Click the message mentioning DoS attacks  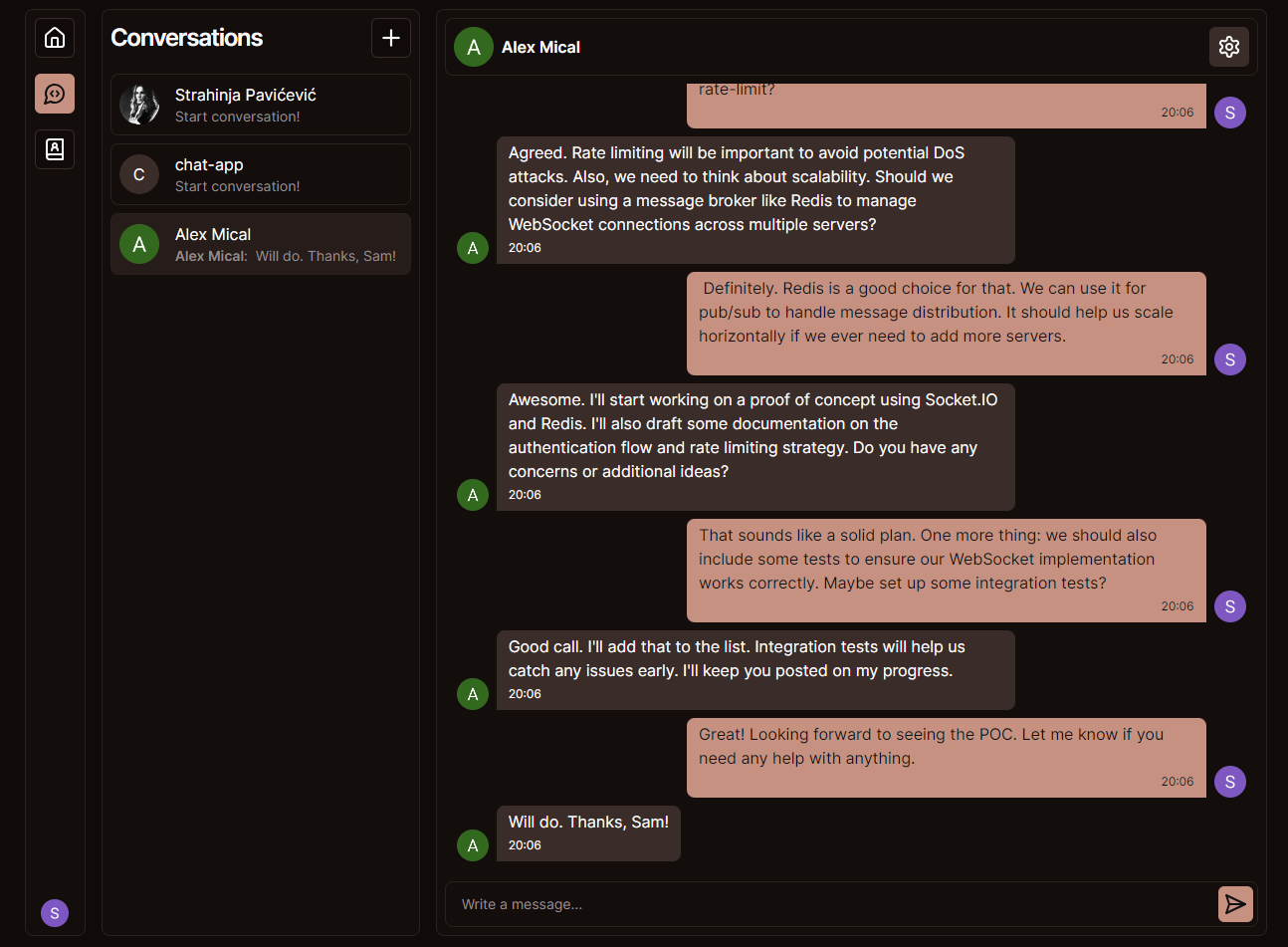[755, 200]
